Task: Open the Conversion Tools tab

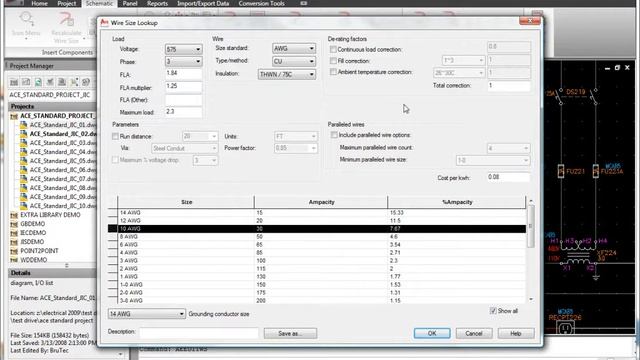Action: tap(261, 3)
